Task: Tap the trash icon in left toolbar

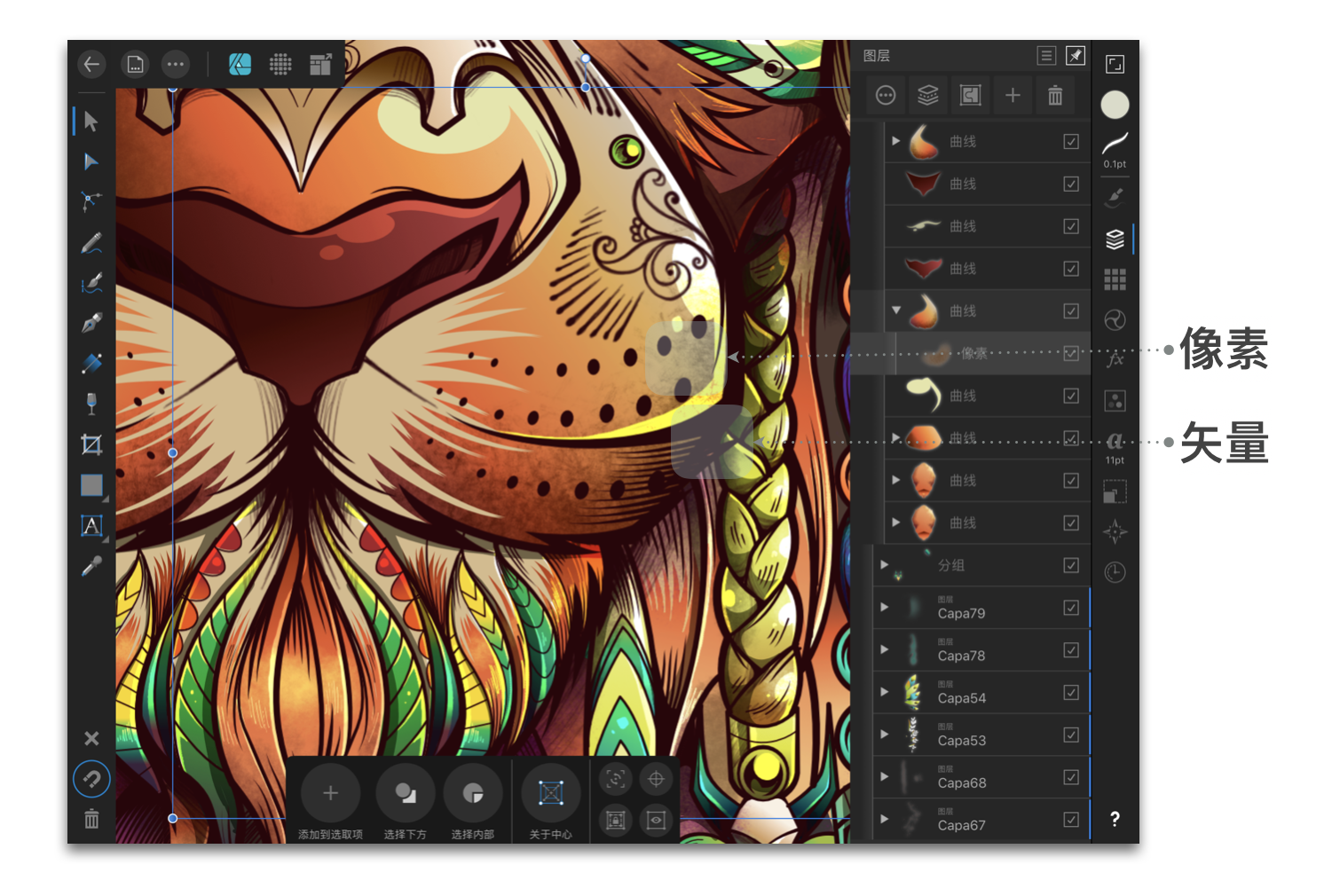Action: point(91,819)
